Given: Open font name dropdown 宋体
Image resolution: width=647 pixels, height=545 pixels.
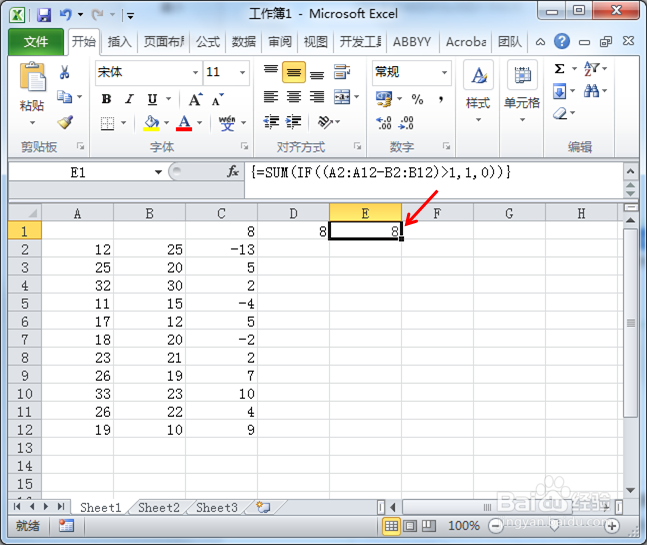Looking at the screenshot, I should [196, 72].
